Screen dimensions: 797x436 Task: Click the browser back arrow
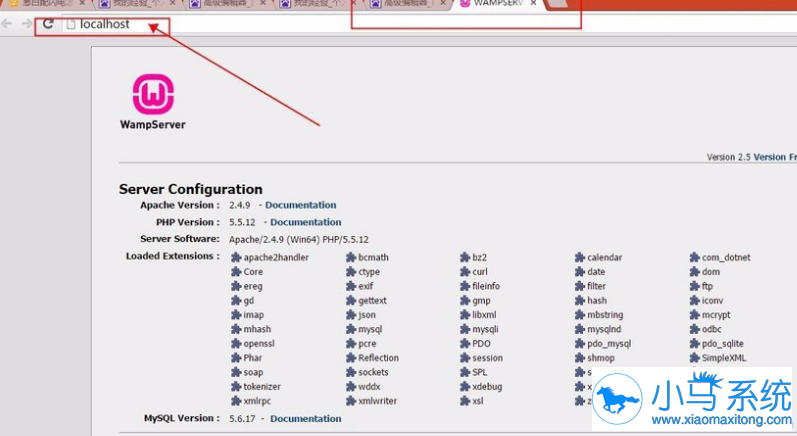point(7,24)
